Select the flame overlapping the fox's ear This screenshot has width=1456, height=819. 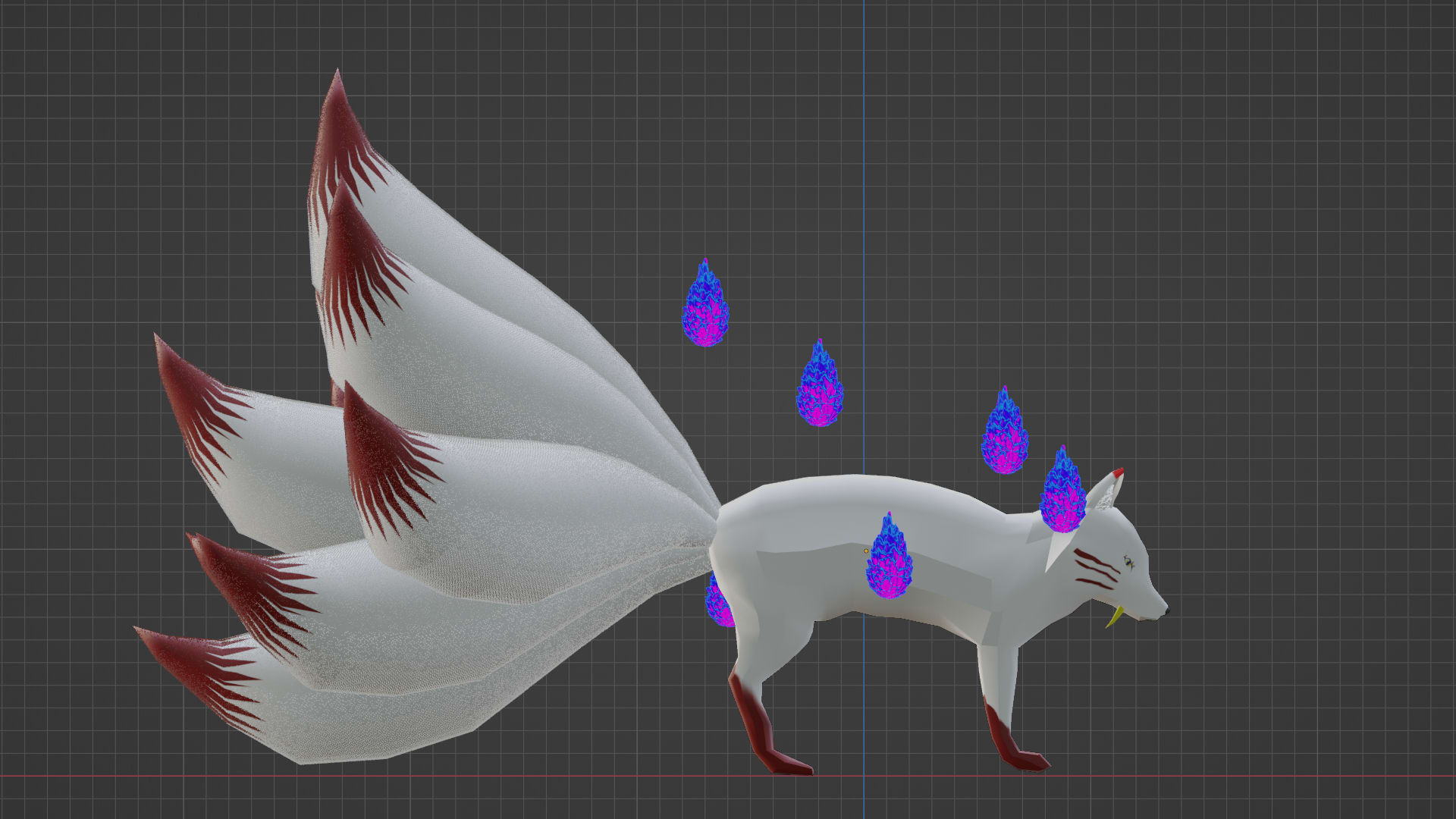[1062, 491]
